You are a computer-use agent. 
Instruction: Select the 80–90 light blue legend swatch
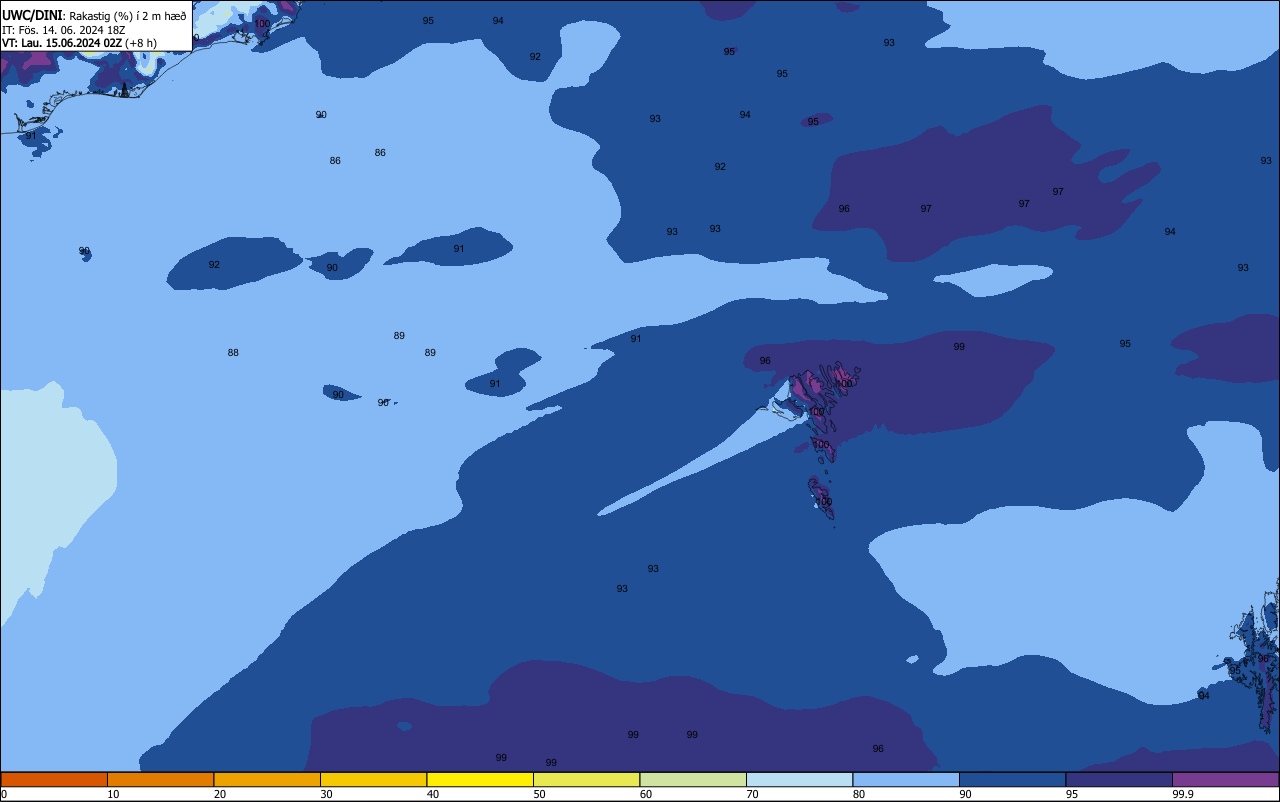coord(906,779)
